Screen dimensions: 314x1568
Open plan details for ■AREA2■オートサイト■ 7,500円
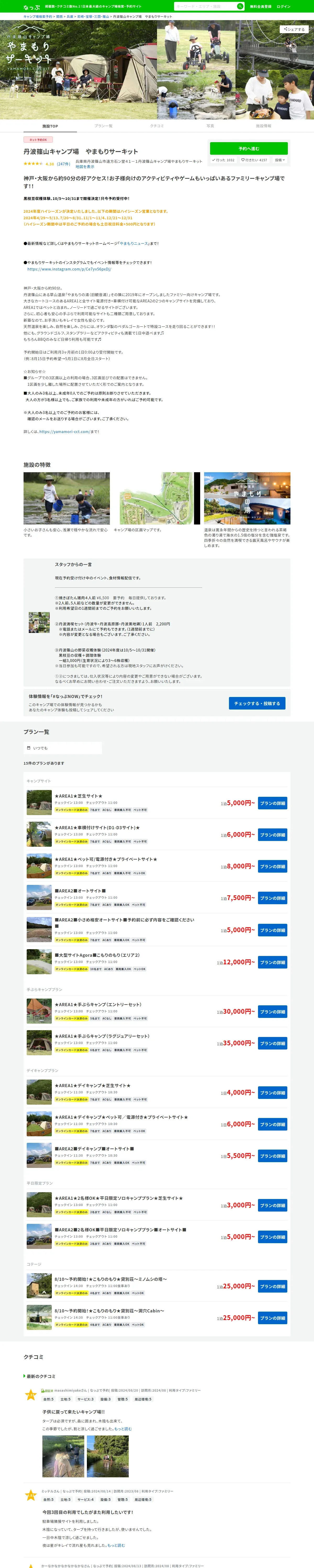click(273, 898)
